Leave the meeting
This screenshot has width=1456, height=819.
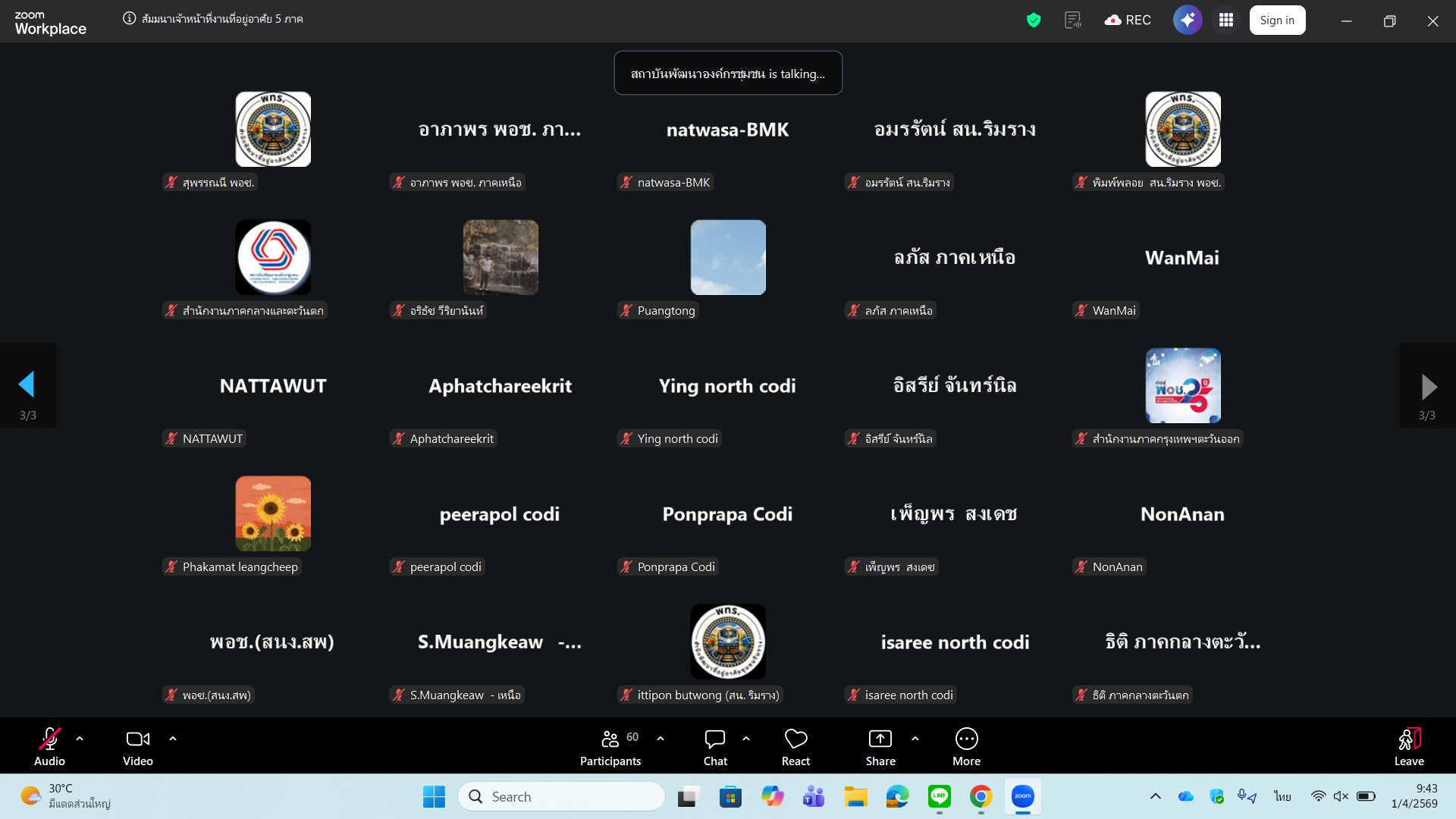click(1408, 747)
